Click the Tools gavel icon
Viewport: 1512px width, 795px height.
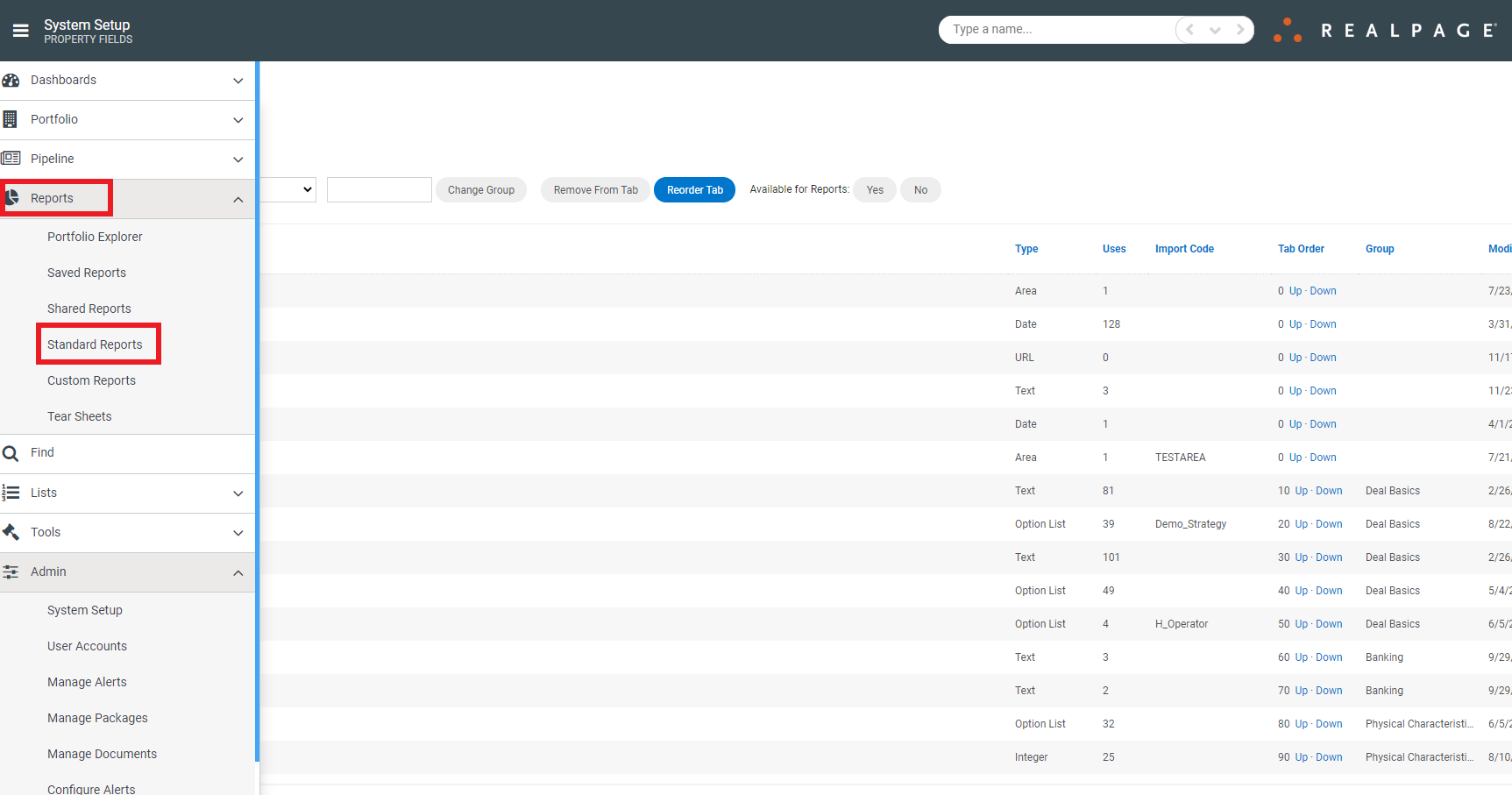(x=11, y=532)
